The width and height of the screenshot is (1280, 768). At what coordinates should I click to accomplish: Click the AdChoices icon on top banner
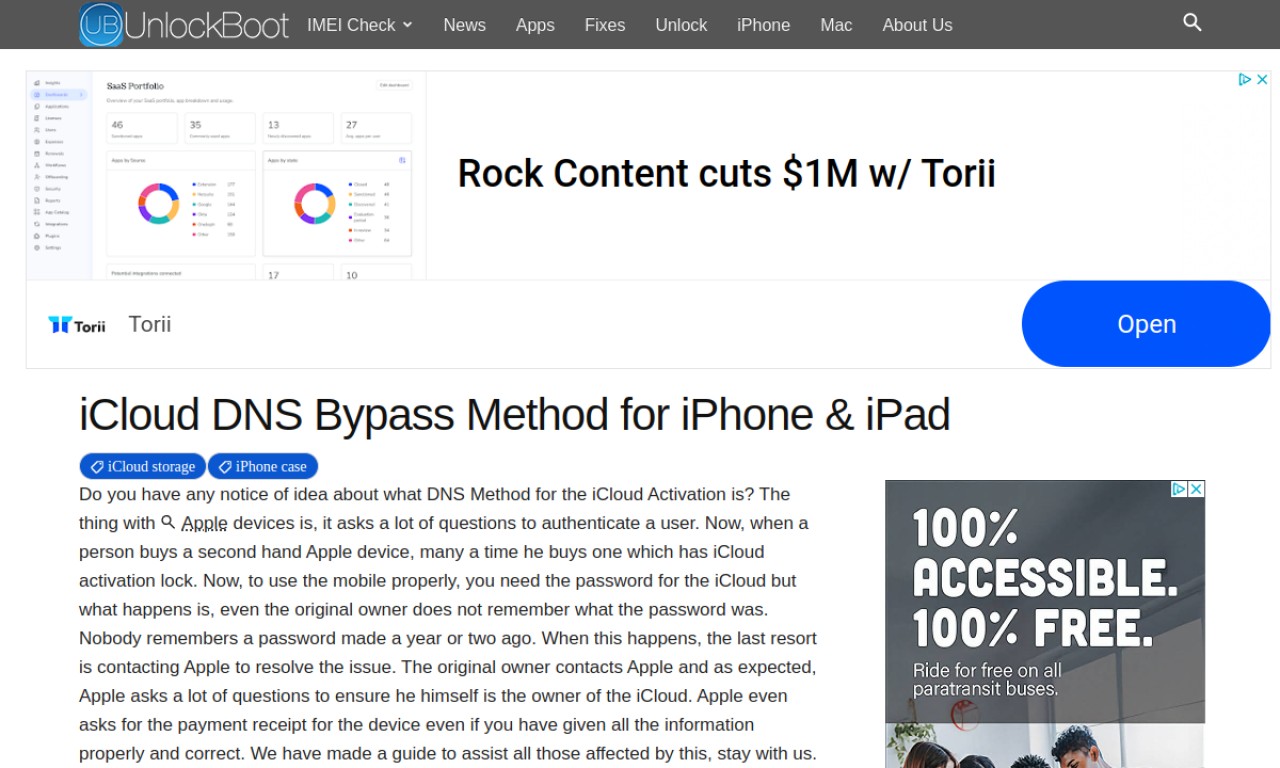coord(1245,79)
